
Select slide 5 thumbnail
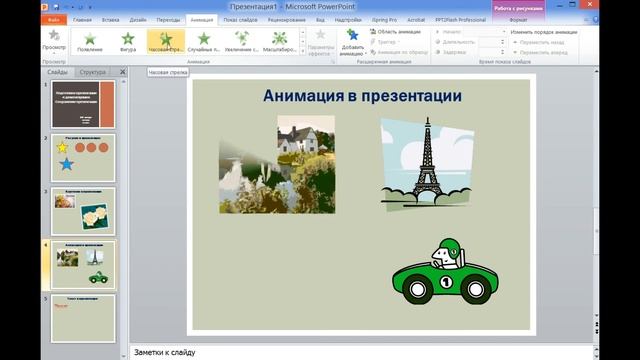pos(83,319)
